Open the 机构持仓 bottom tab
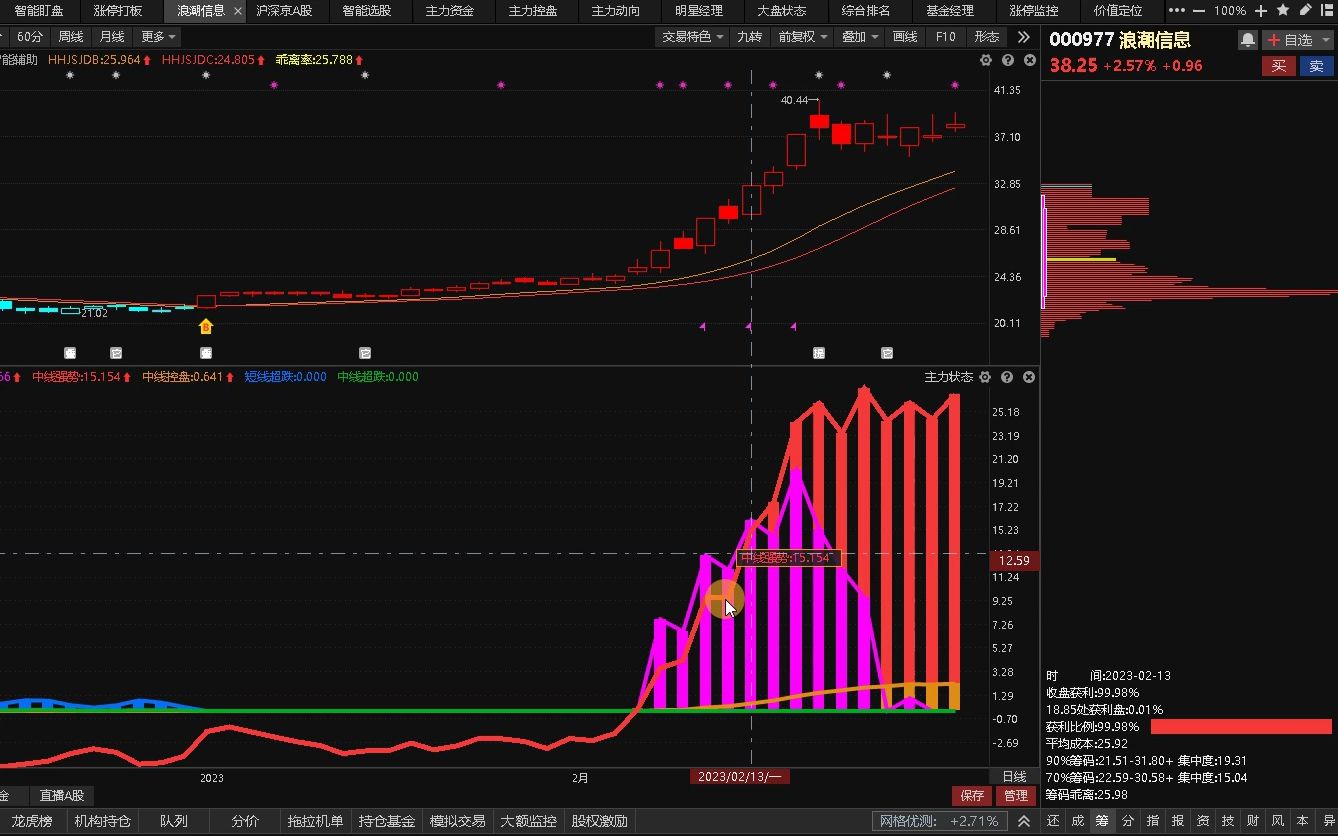1338x836 pixels. pyautogui.click(x=102, y=821)
